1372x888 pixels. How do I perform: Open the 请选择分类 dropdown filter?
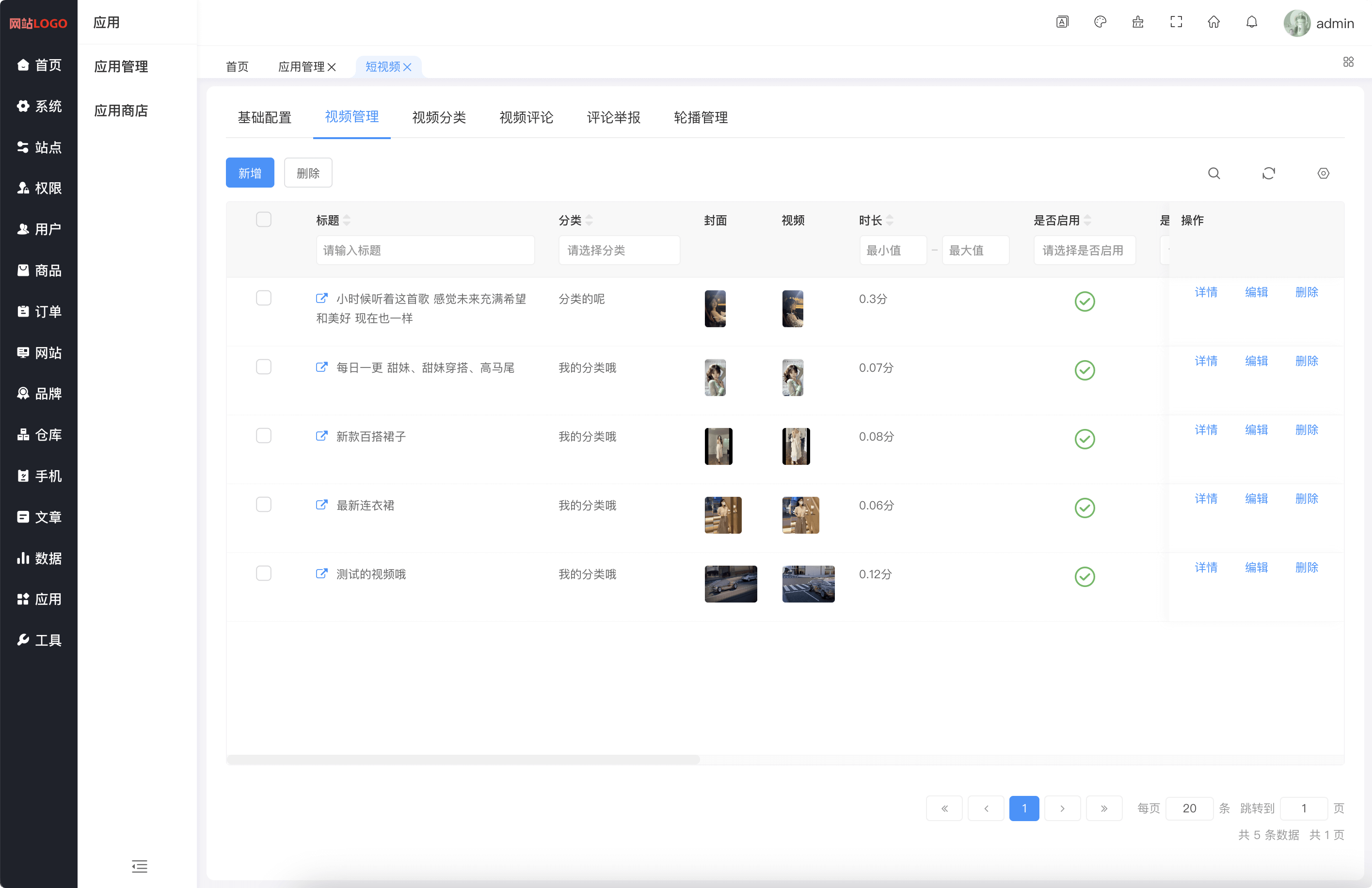tap(619, 250)
